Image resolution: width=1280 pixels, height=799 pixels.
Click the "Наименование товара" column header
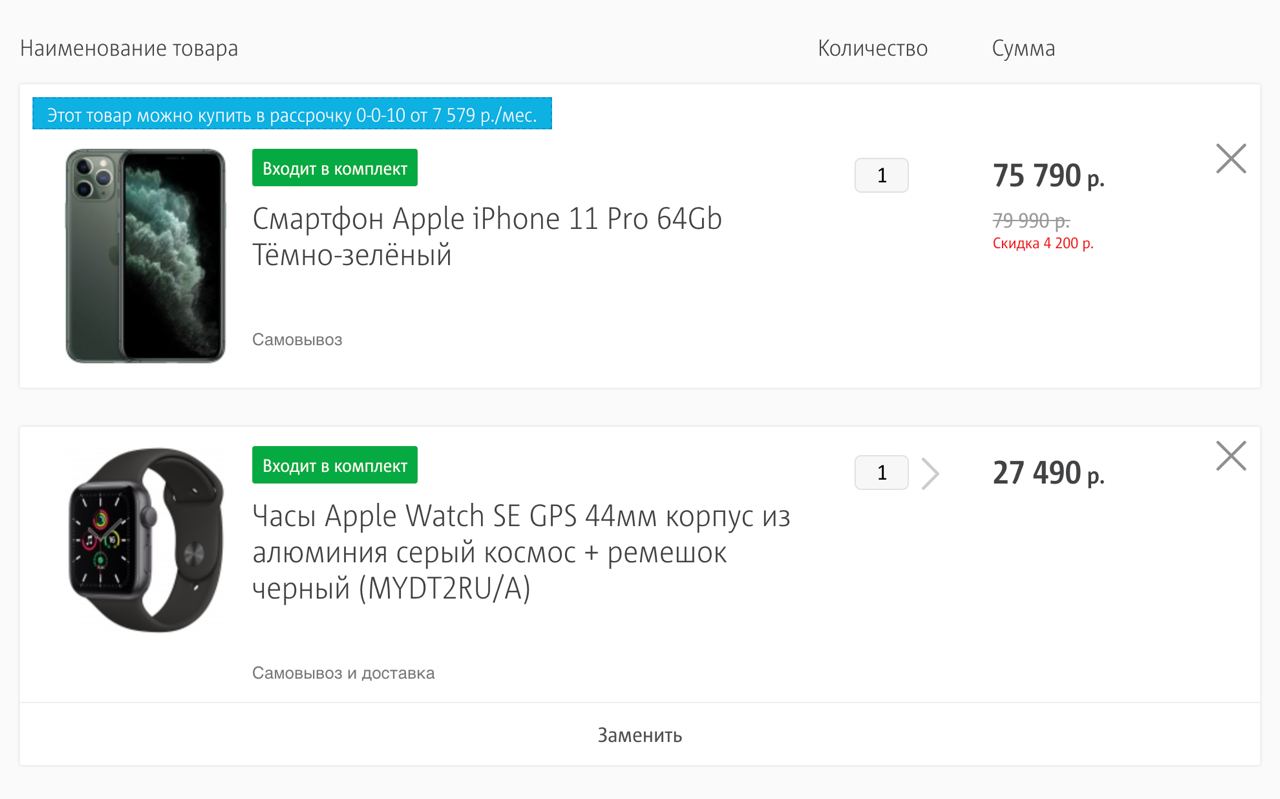[x=129, y=48]
